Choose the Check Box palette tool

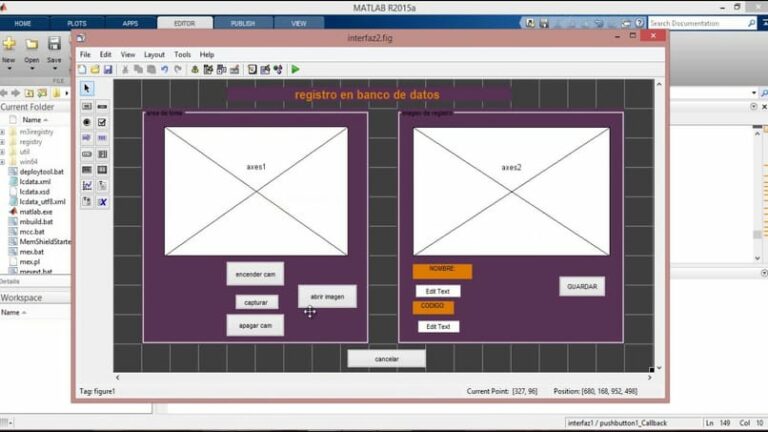click(x=102, y=121)
